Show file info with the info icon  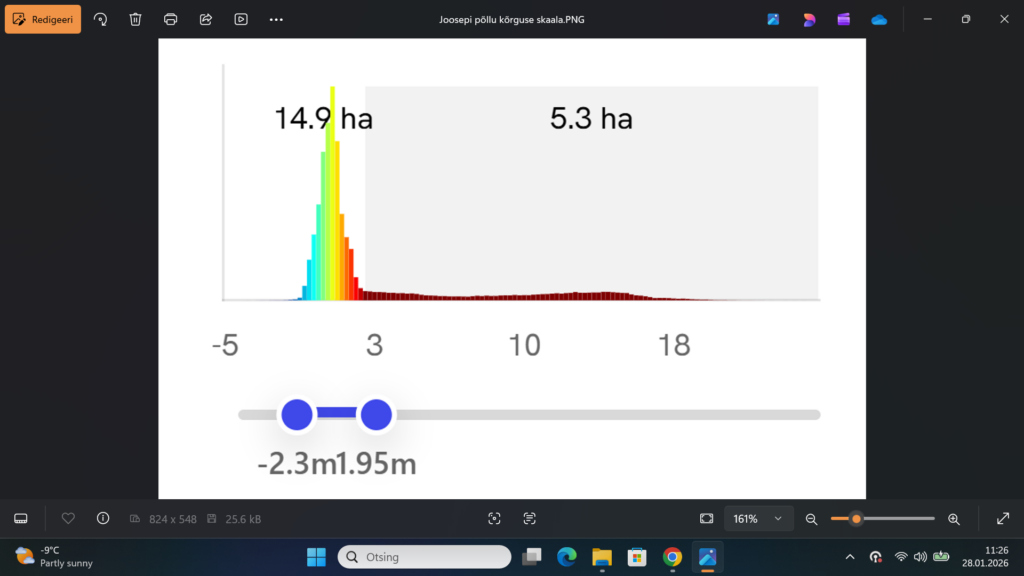(103, 518)
